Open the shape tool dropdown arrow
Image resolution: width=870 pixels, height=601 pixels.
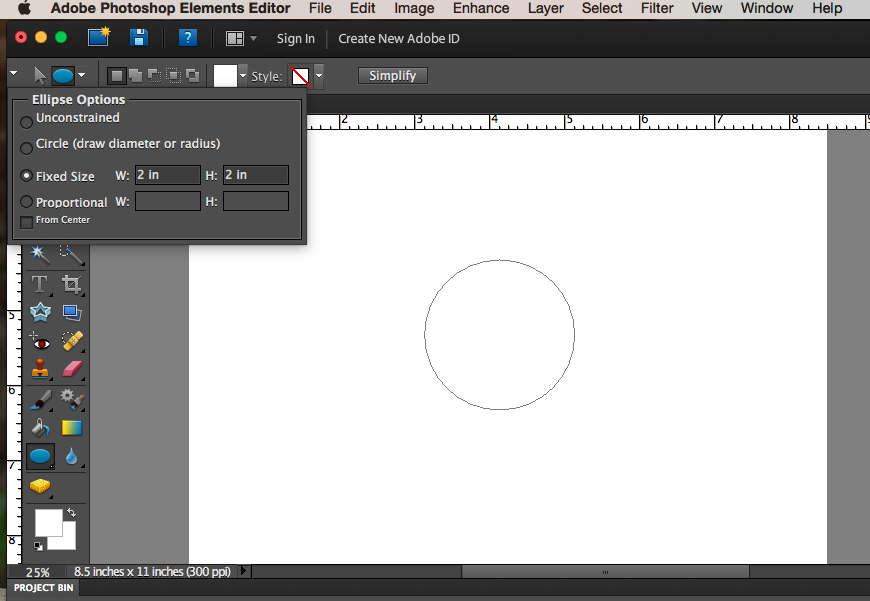click(82, 75)
